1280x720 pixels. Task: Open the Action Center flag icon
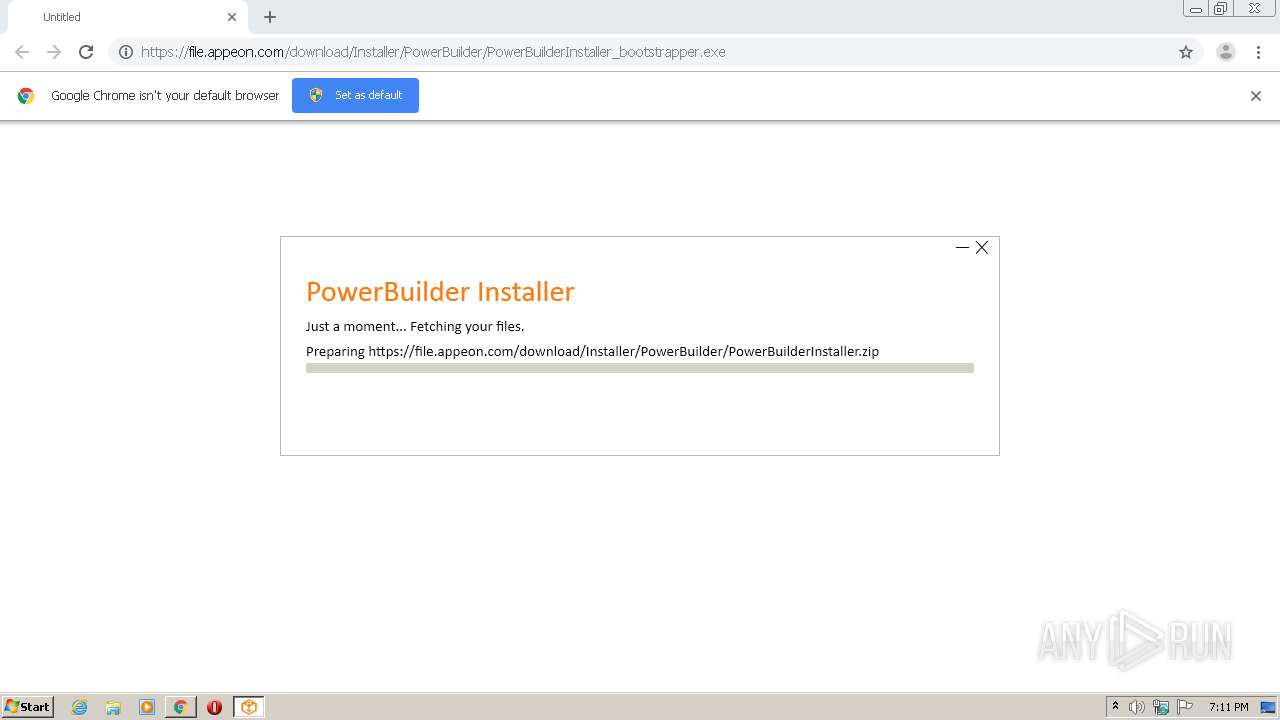[1185, 707]
